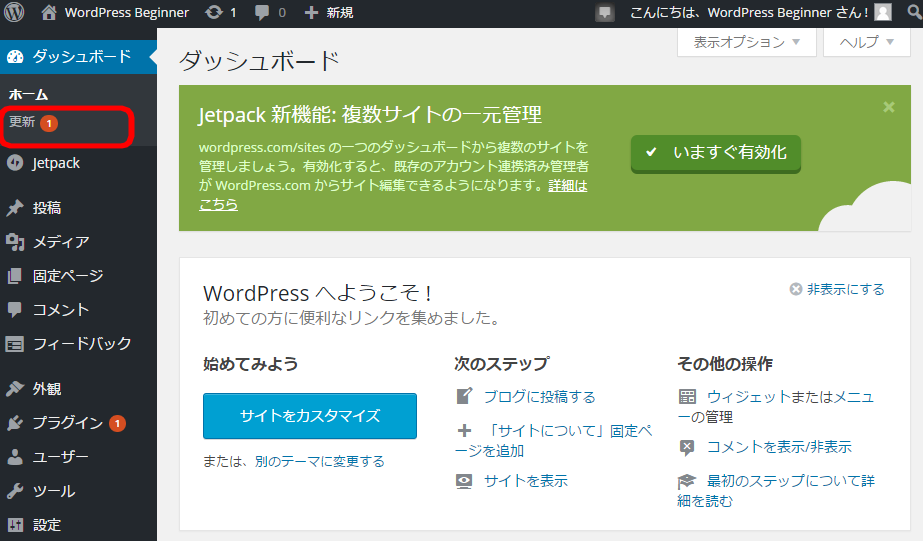Click the サイトをカスタマイズ button
This screenshot has width=923, height=541.
[x=310, y=416]
